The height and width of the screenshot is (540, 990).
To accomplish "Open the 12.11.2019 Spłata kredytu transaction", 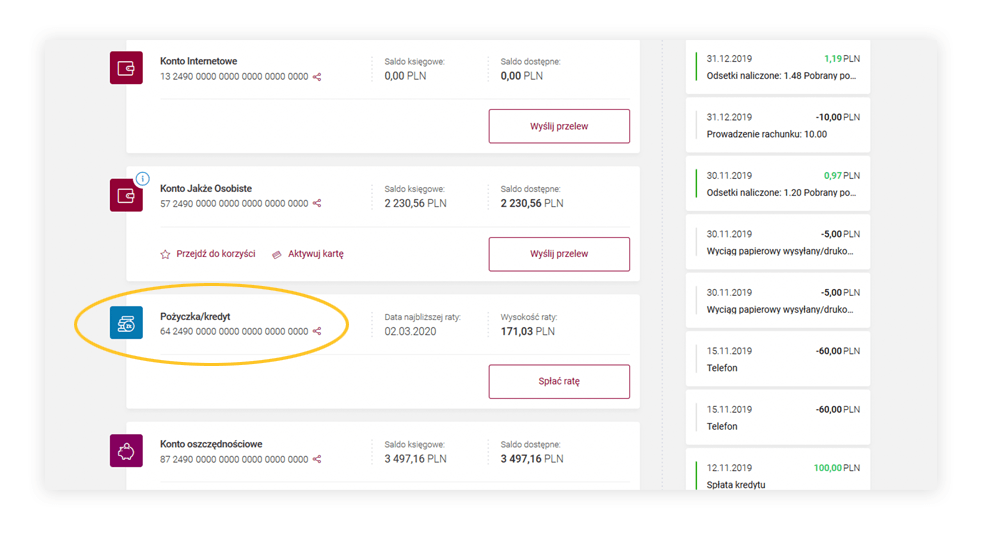I will click(x=777, y=475).
